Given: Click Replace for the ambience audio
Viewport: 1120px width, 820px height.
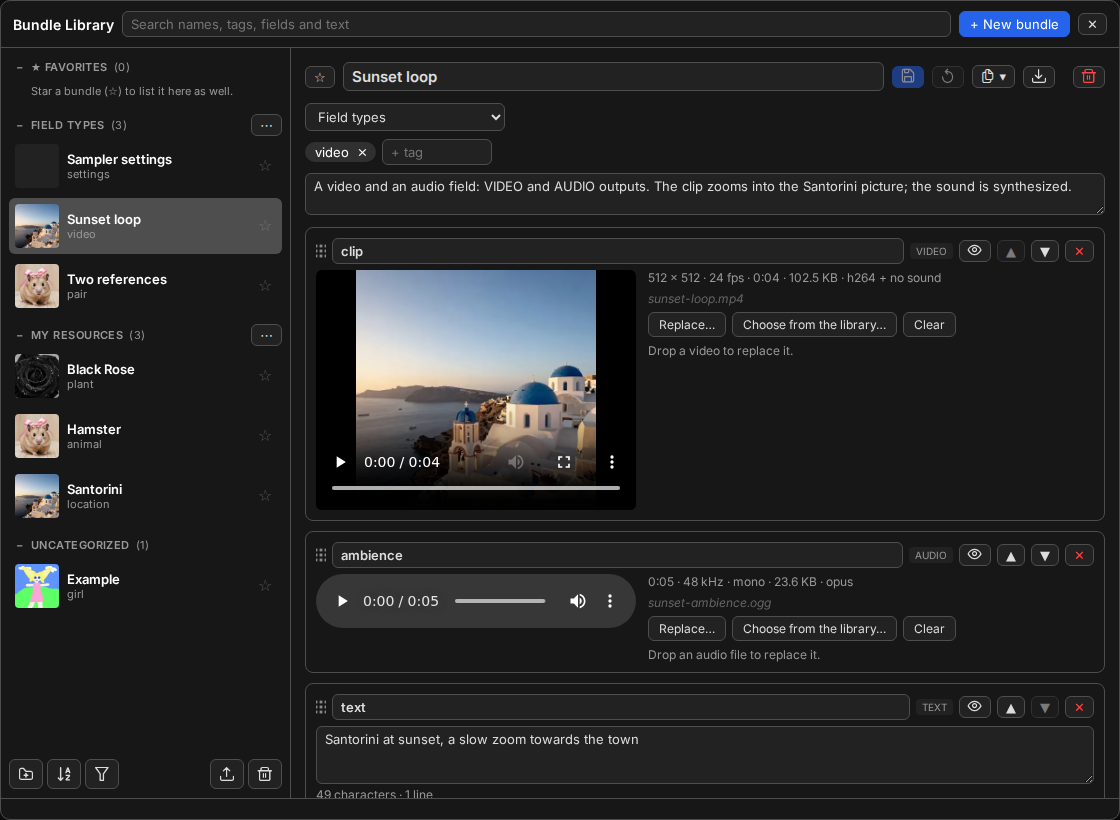Looking at the screenshot, I should click(x=686, y=629).
